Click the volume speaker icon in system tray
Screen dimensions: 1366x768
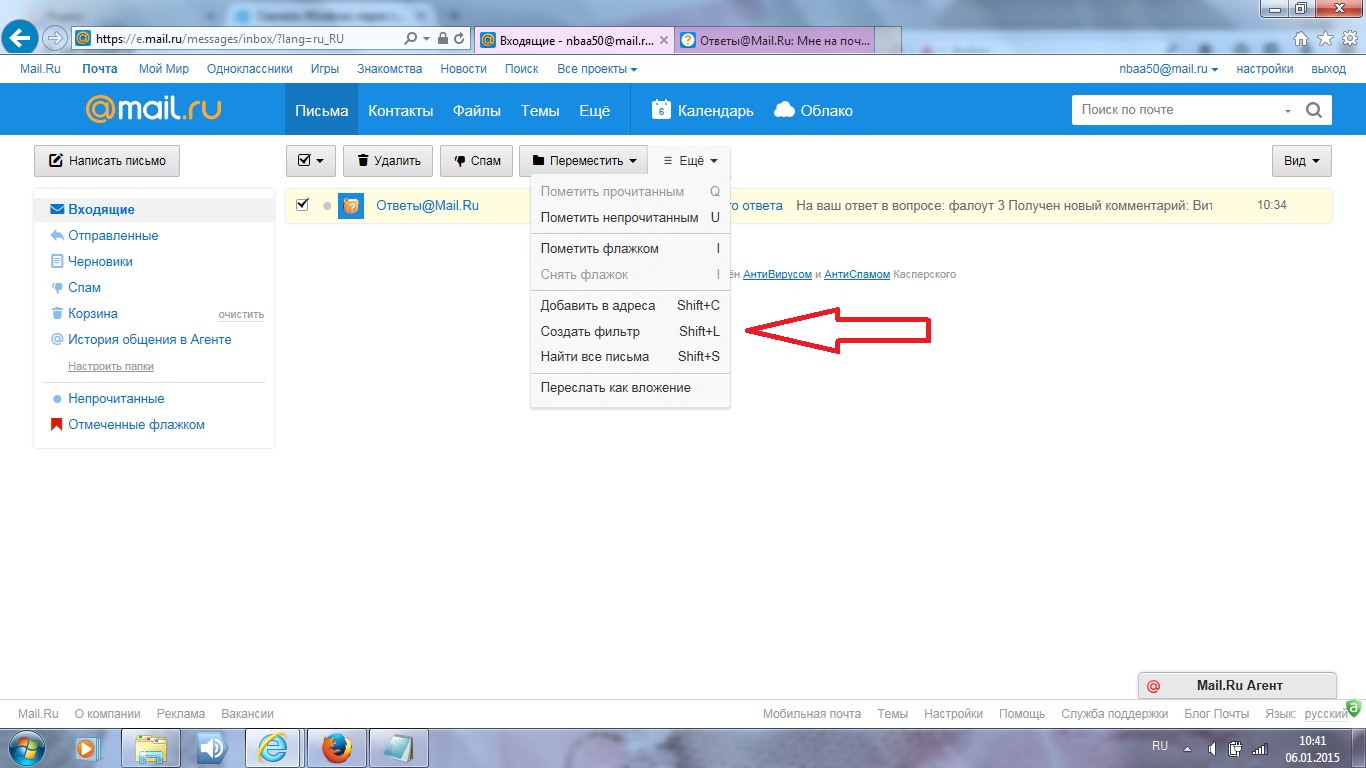tap(1212, 748)
